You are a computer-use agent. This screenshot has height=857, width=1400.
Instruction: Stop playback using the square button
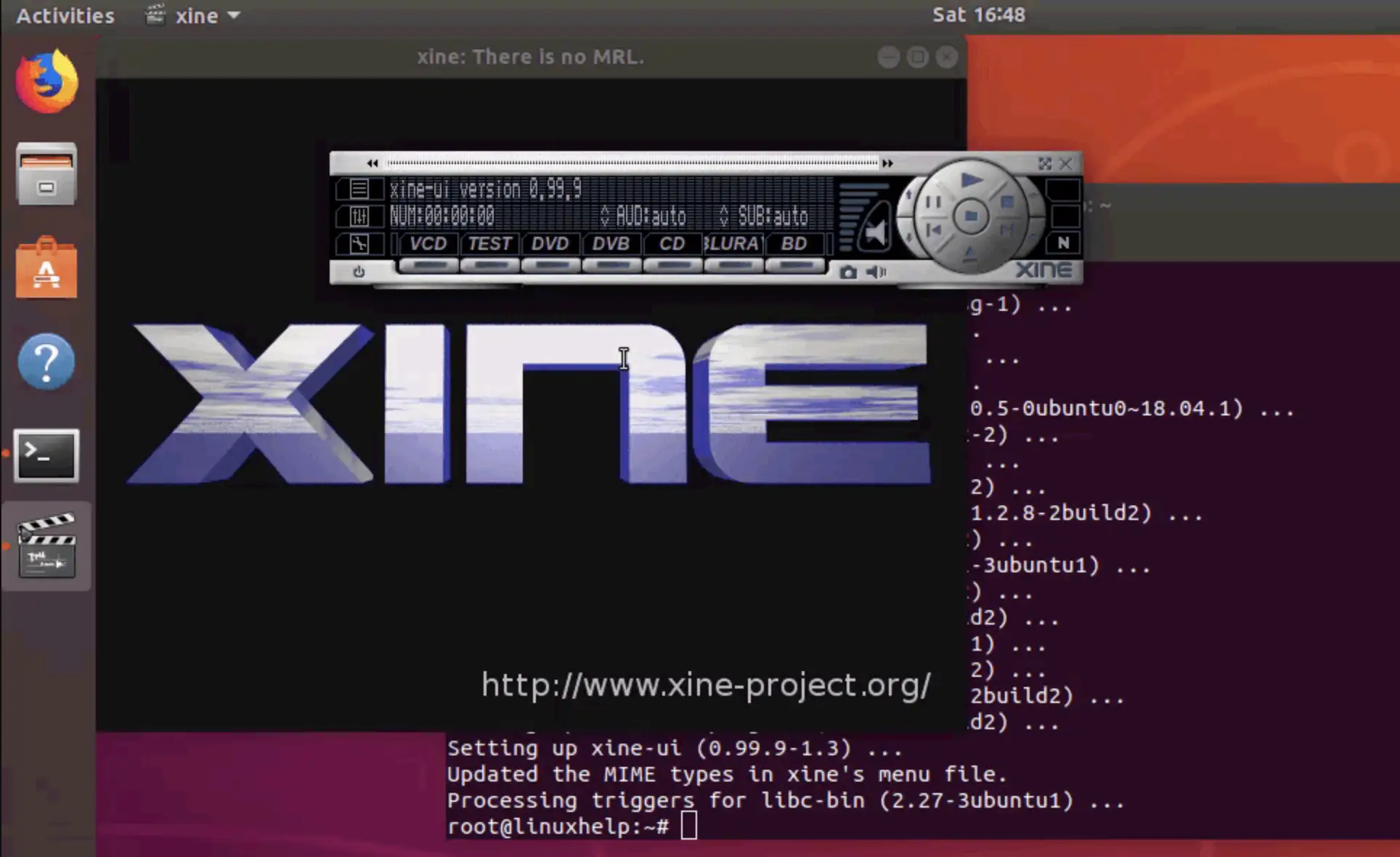(1007, 203)
